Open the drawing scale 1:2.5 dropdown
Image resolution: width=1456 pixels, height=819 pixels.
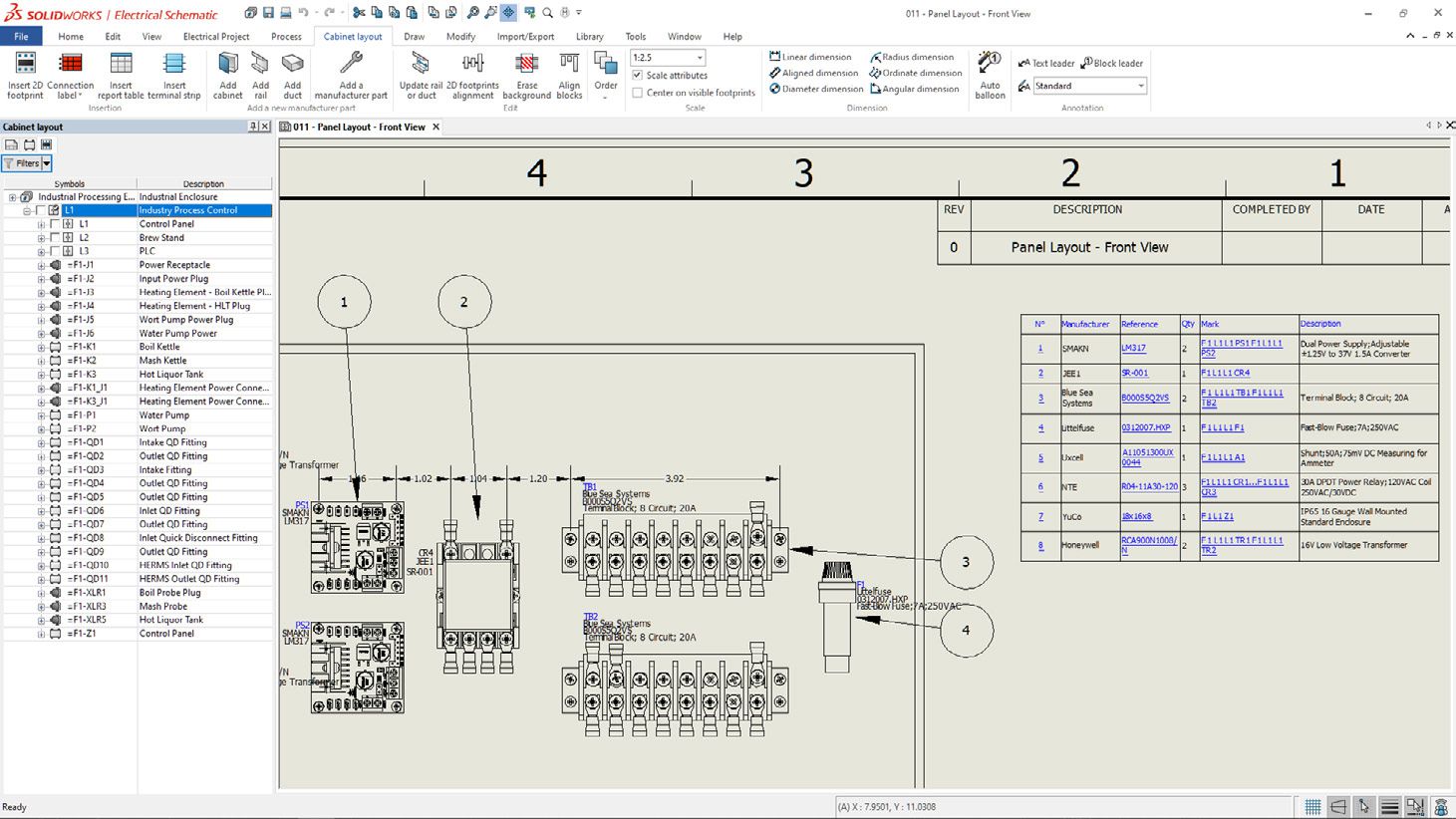[698, 57]
